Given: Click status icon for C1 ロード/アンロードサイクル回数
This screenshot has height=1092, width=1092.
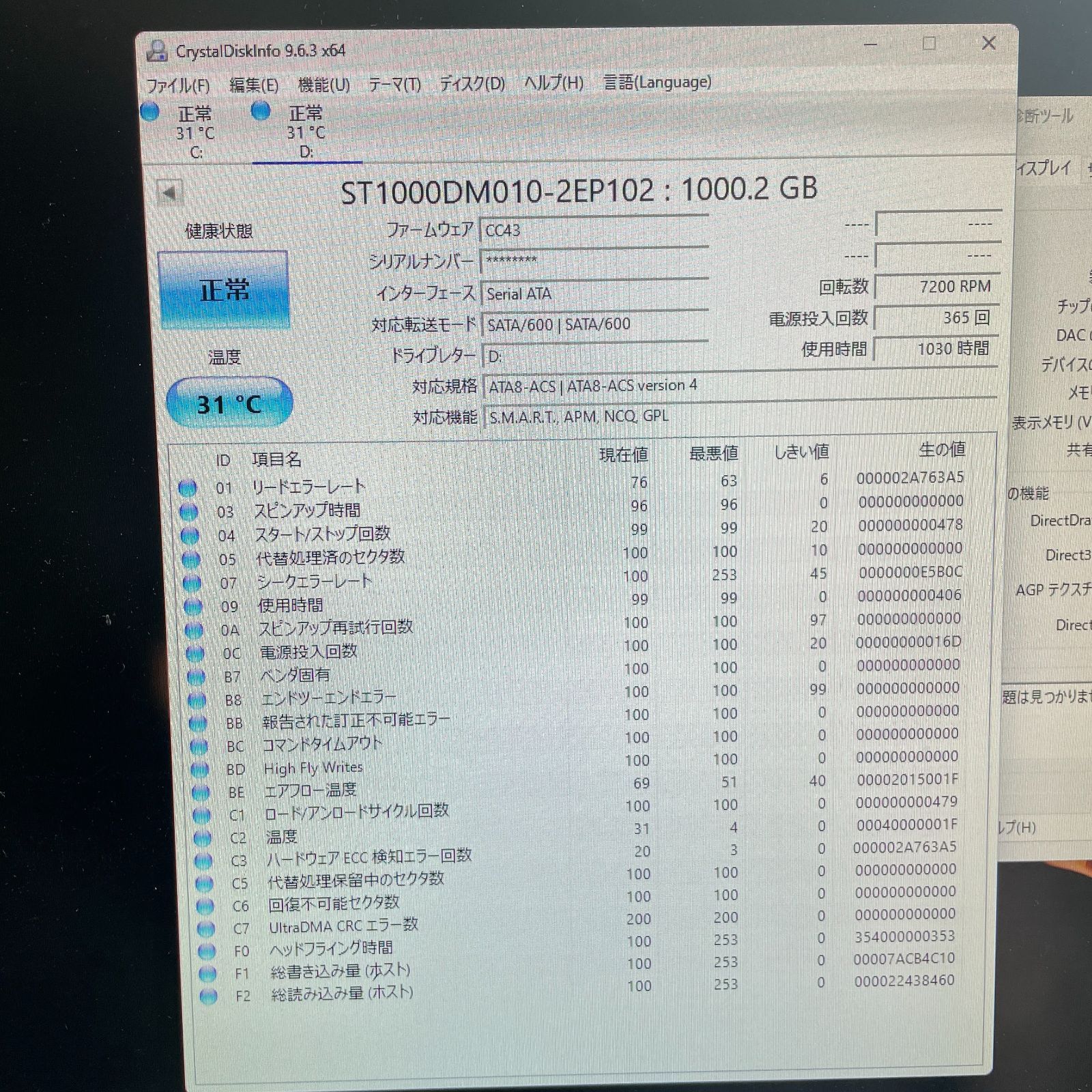Looking at the screenshot, I should (201, 815).
